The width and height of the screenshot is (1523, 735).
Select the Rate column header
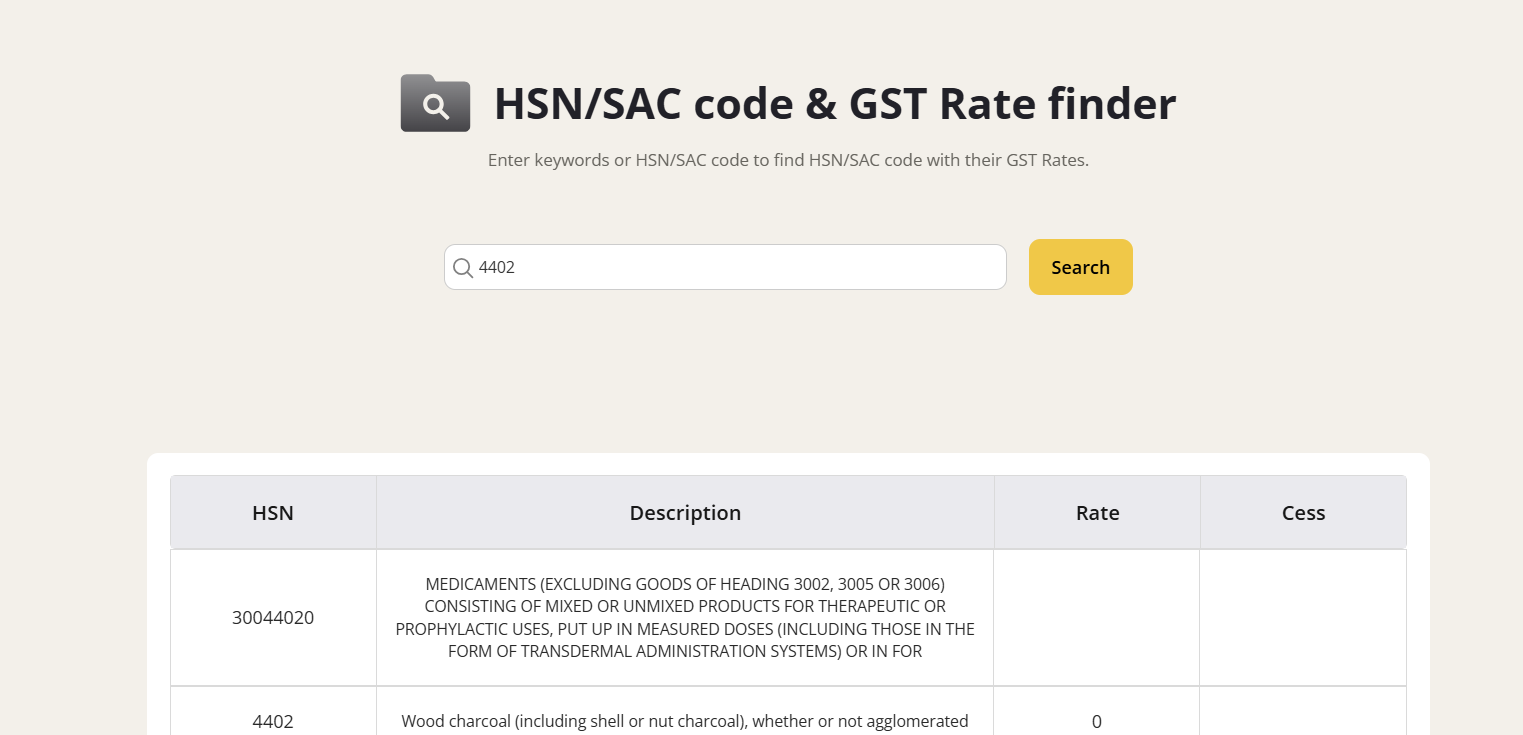click(1097, 513)
